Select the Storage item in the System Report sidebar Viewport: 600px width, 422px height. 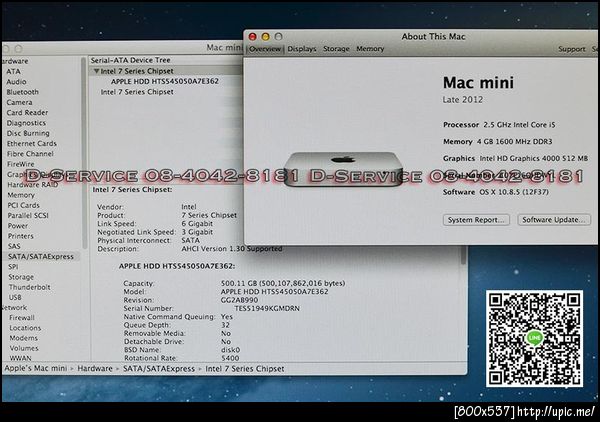coord(21,277)
